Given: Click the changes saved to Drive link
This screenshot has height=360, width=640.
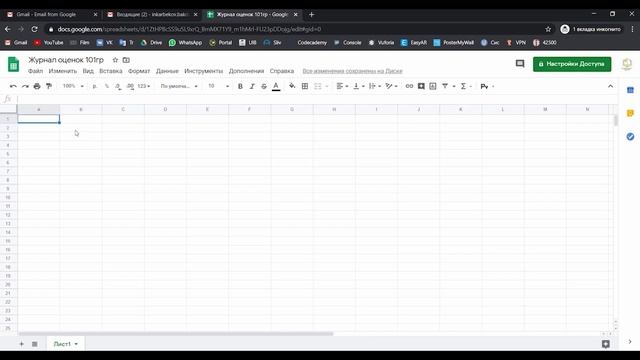Looking at the screenshot, I should point(352,71).
